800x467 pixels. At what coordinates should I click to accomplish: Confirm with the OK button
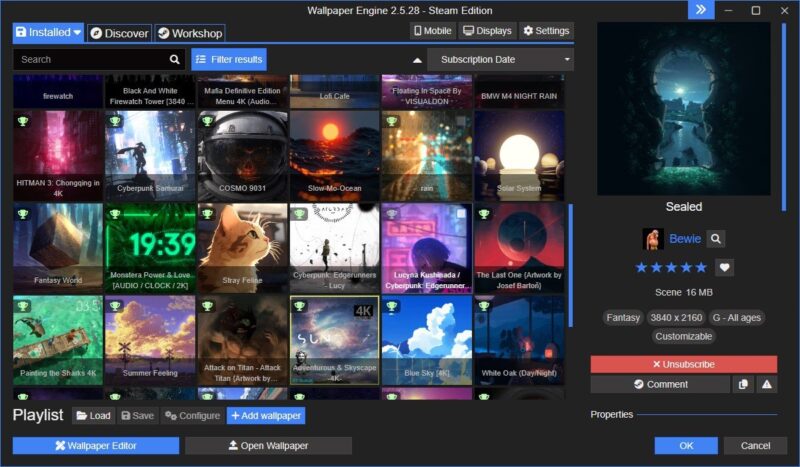pos(686,446)
